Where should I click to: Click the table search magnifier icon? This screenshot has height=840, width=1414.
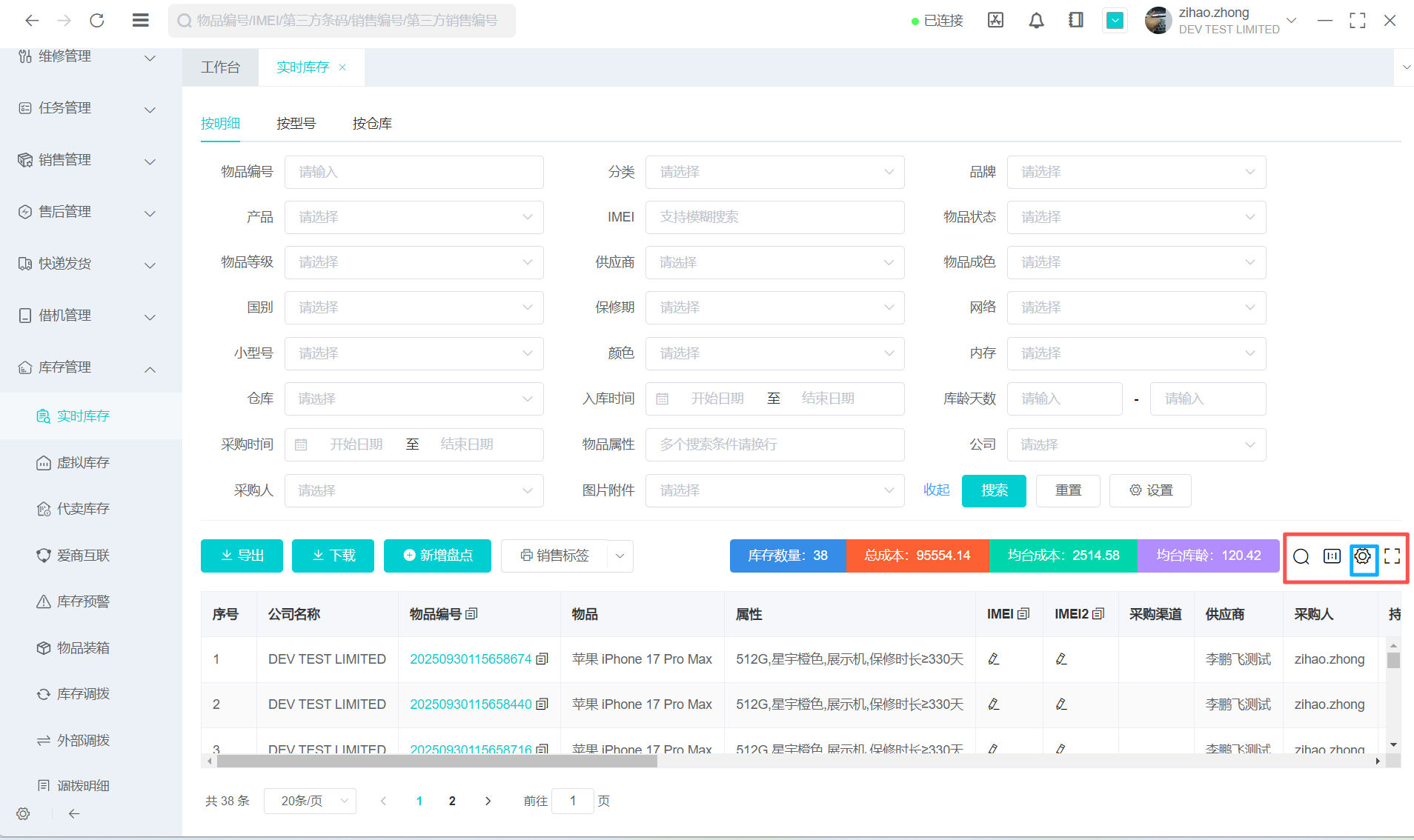coord(1301,556)
